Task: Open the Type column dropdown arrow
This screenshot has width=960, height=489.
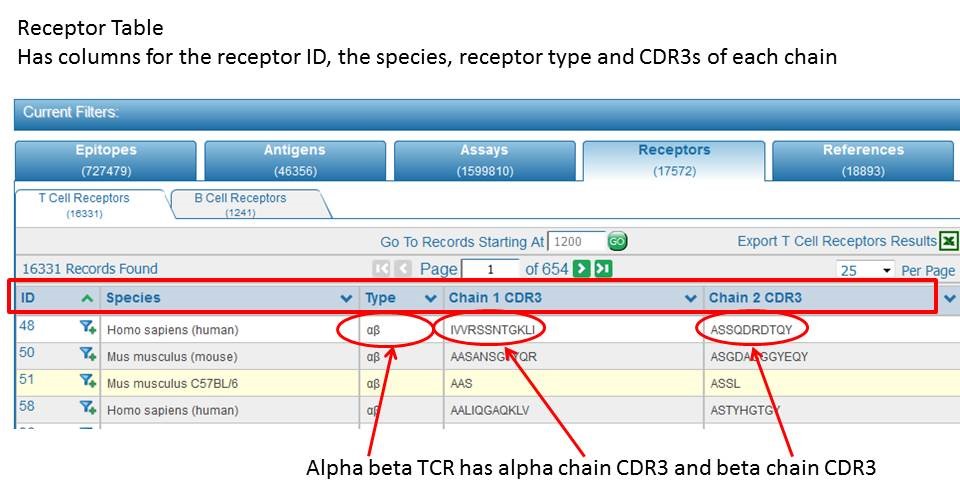Action: tap(431, 298)
